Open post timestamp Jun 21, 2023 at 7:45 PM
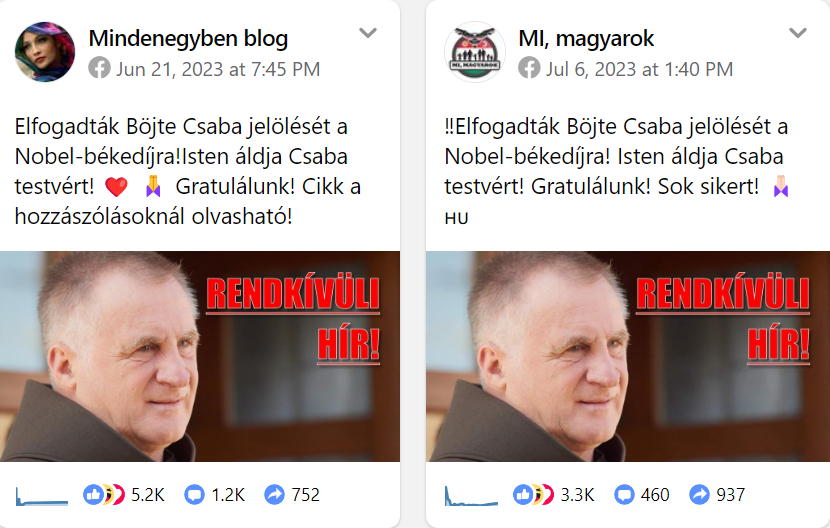 tap(218, 69)
